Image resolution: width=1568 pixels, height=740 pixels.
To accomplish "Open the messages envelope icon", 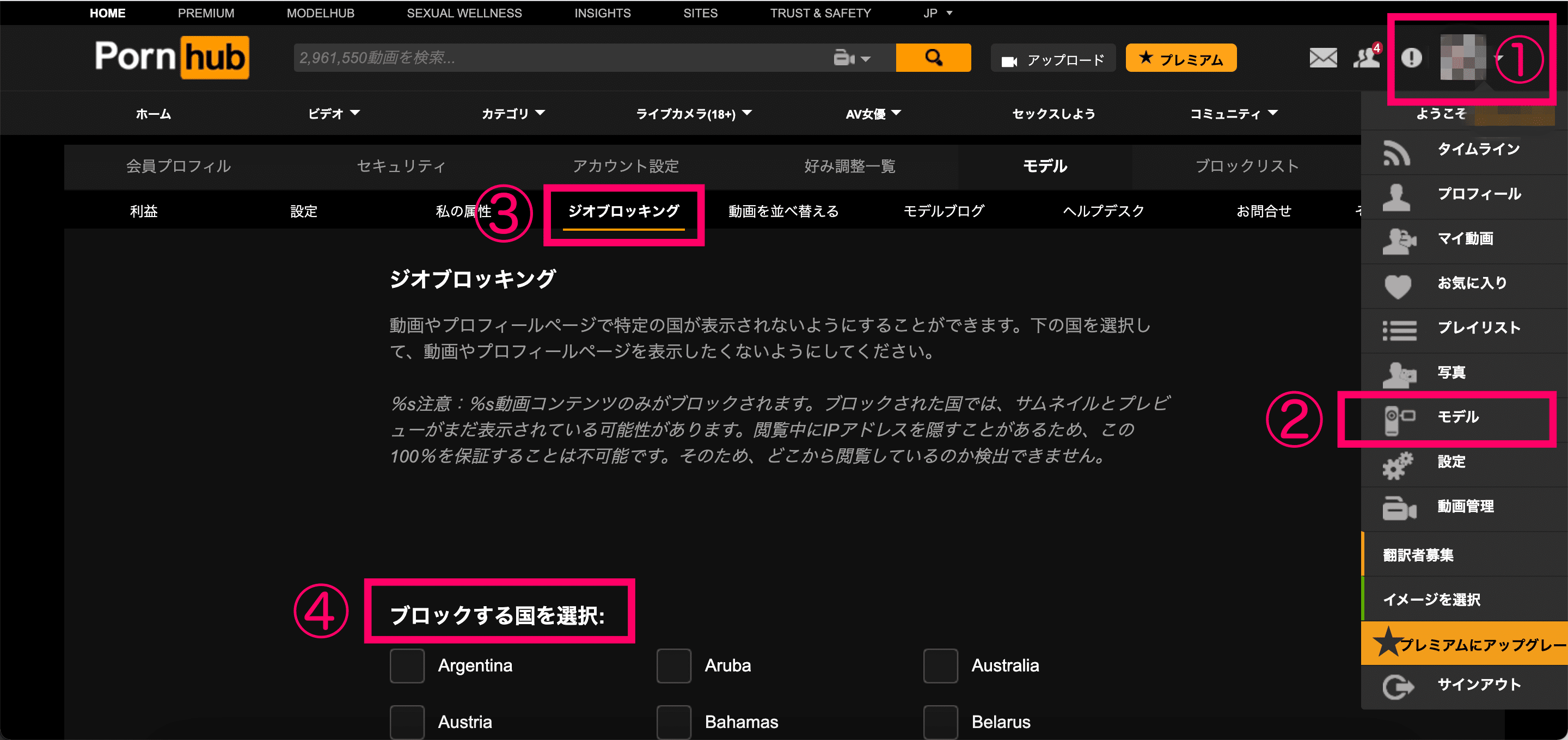I will point(1322,58).
